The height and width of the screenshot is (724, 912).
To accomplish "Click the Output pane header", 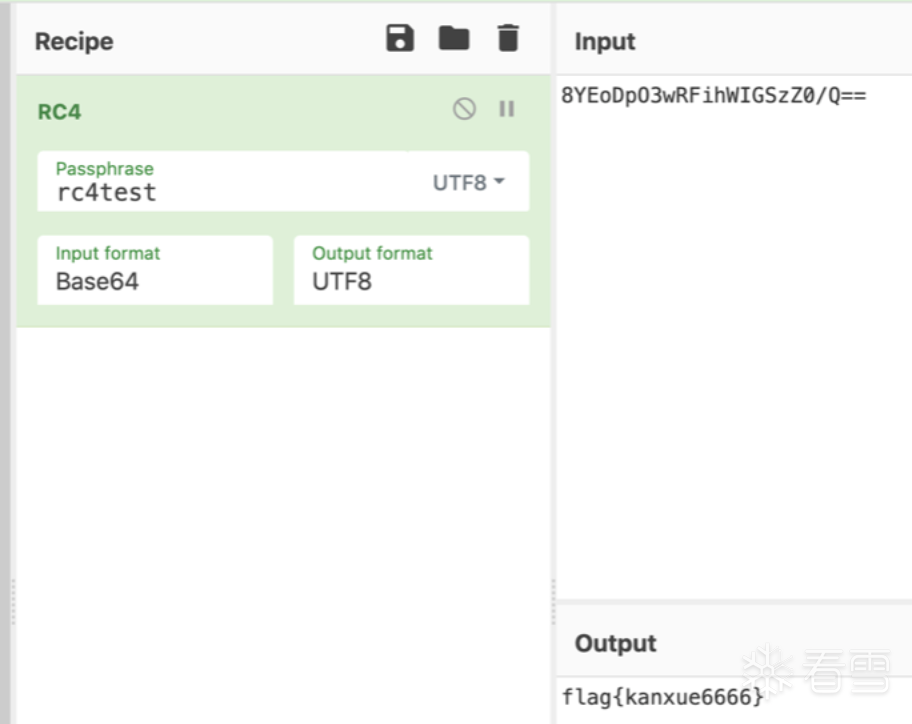I will [615, 643].
